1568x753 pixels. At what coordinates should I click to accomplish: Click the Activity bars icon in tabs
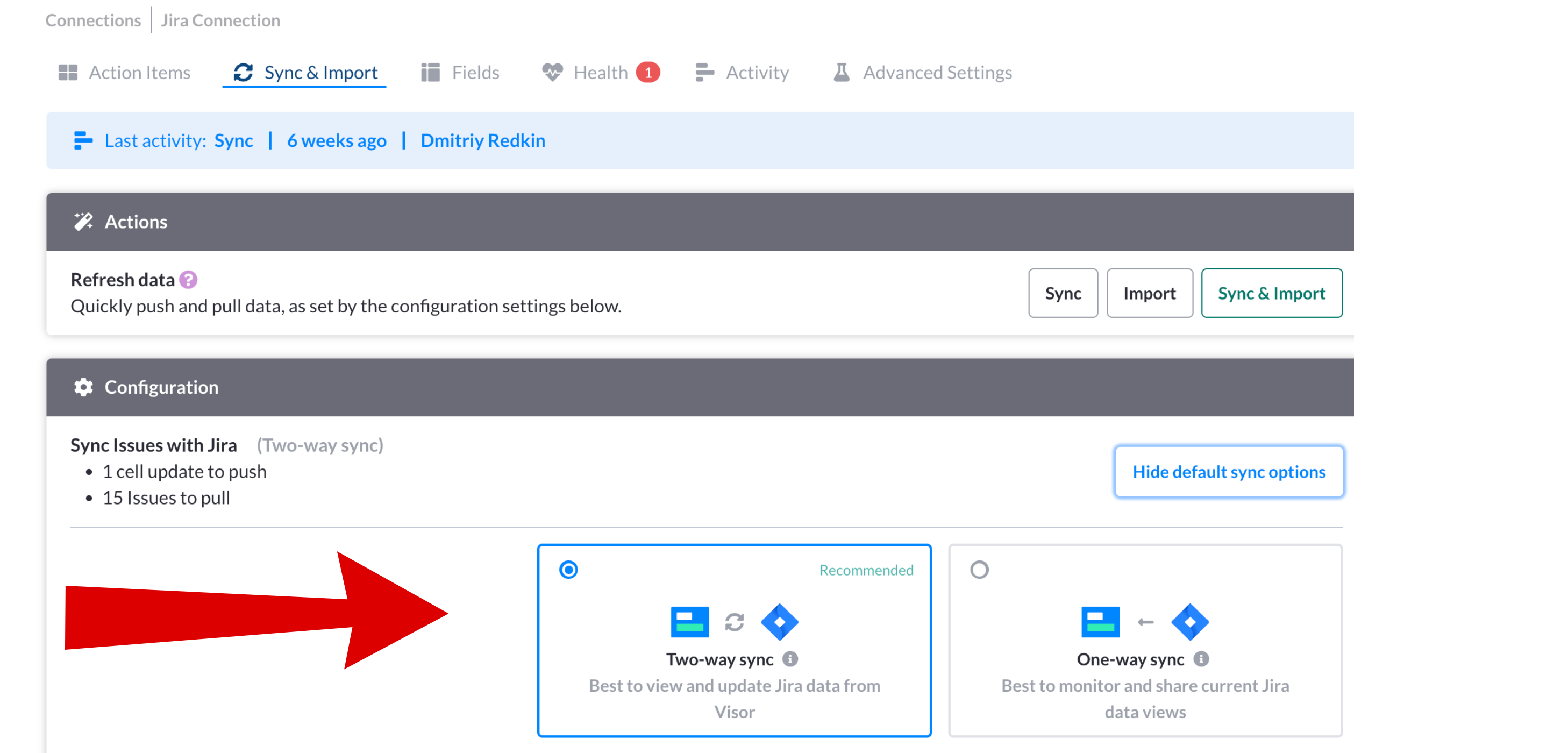[x=704, y=73]
